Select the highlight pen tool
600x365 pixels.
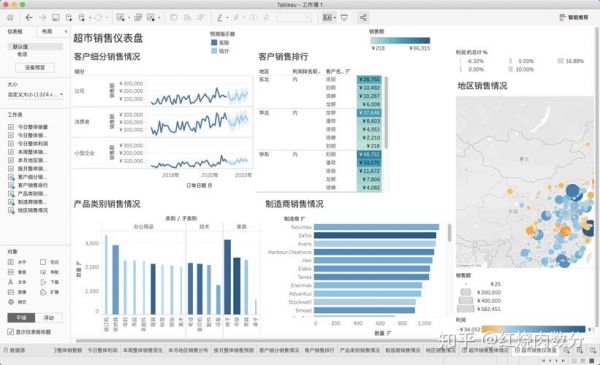point(220,18)
